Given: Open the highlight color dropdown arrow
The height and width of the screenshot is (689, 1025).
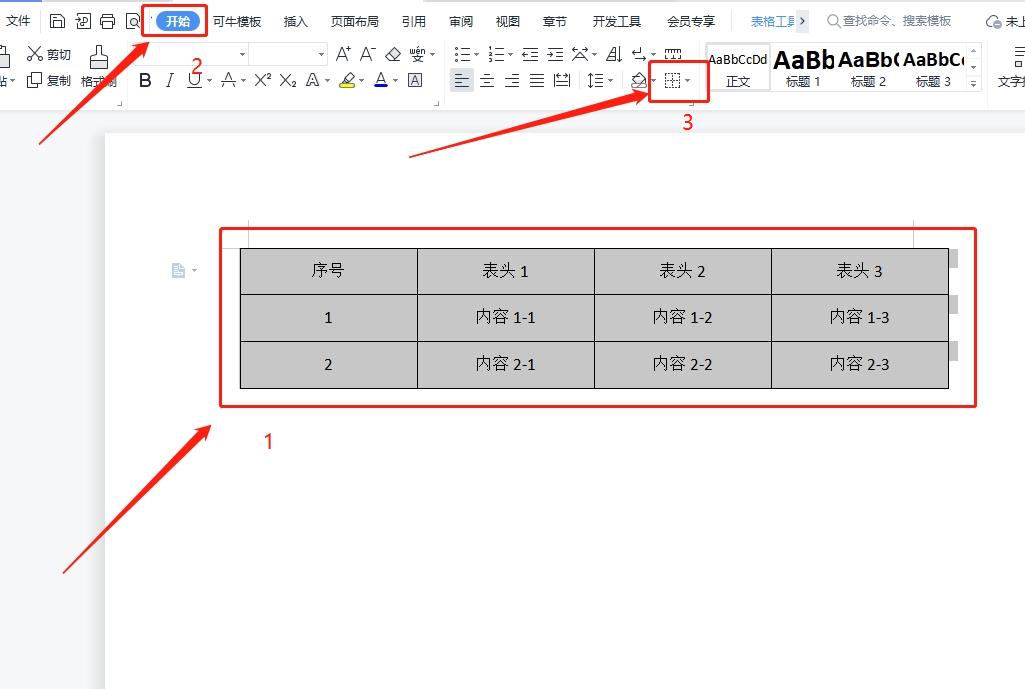Looking at the screenshot, I should pyautogui.click(x=361, y=81).
